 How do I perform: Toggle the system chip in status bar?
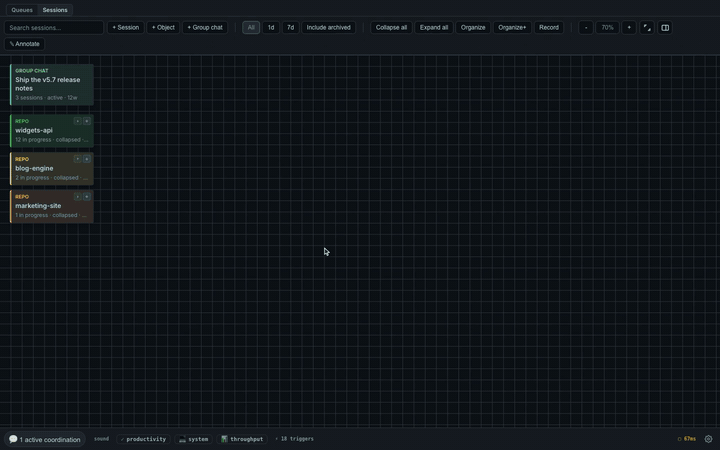[194, 439]
